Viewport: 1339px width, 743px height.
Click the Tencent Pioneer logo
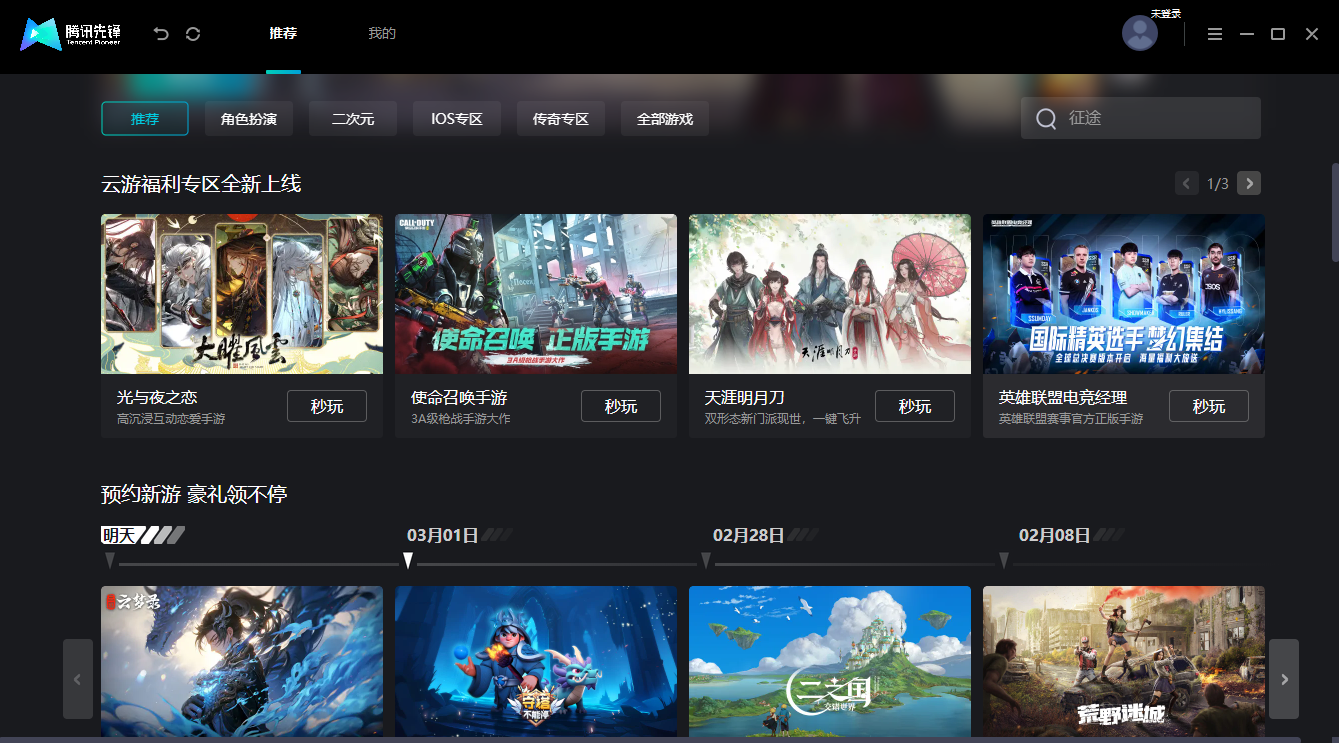click(70, 33)
